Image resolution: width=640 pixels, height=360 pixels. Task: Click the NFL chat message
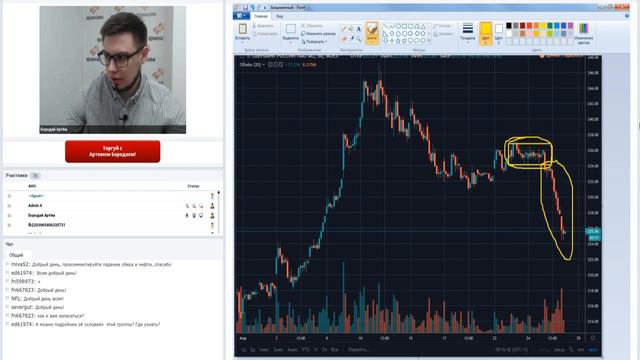(38, 299)
